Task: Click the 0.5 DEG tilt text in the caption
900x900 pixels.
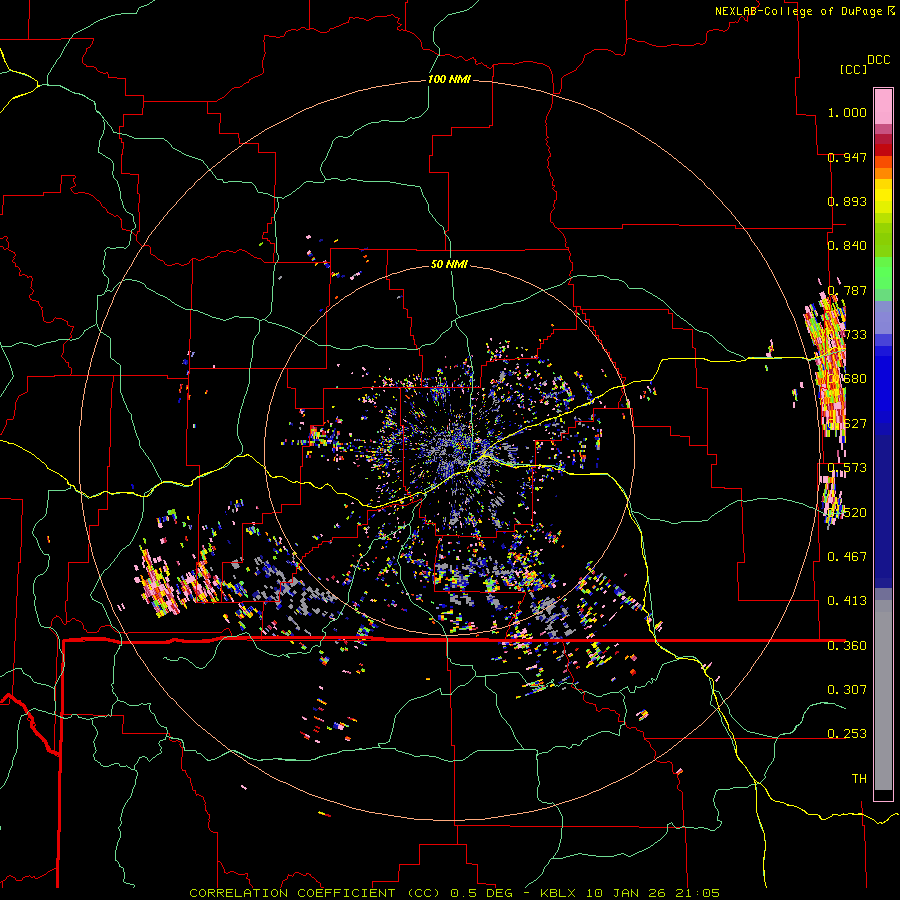Action: tap(481, 893)
